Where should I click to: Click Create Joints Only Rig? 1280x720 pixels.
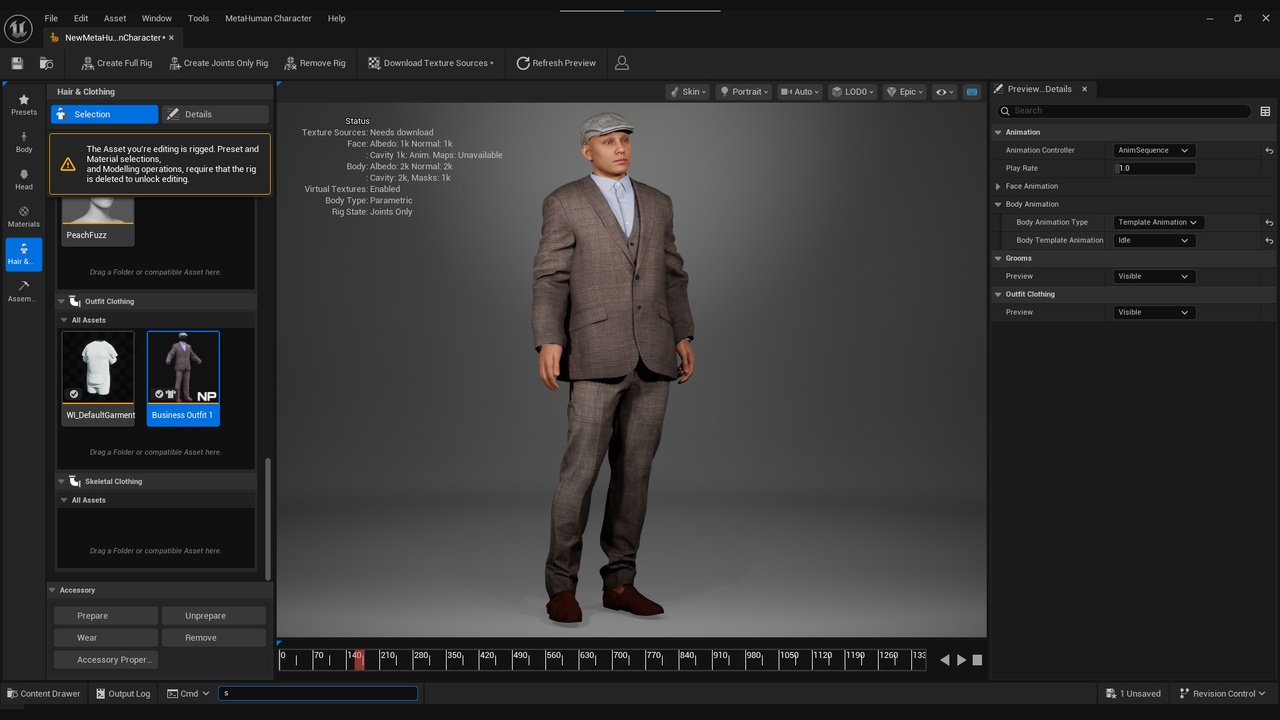pyautogui.click(x=218, y=63)
